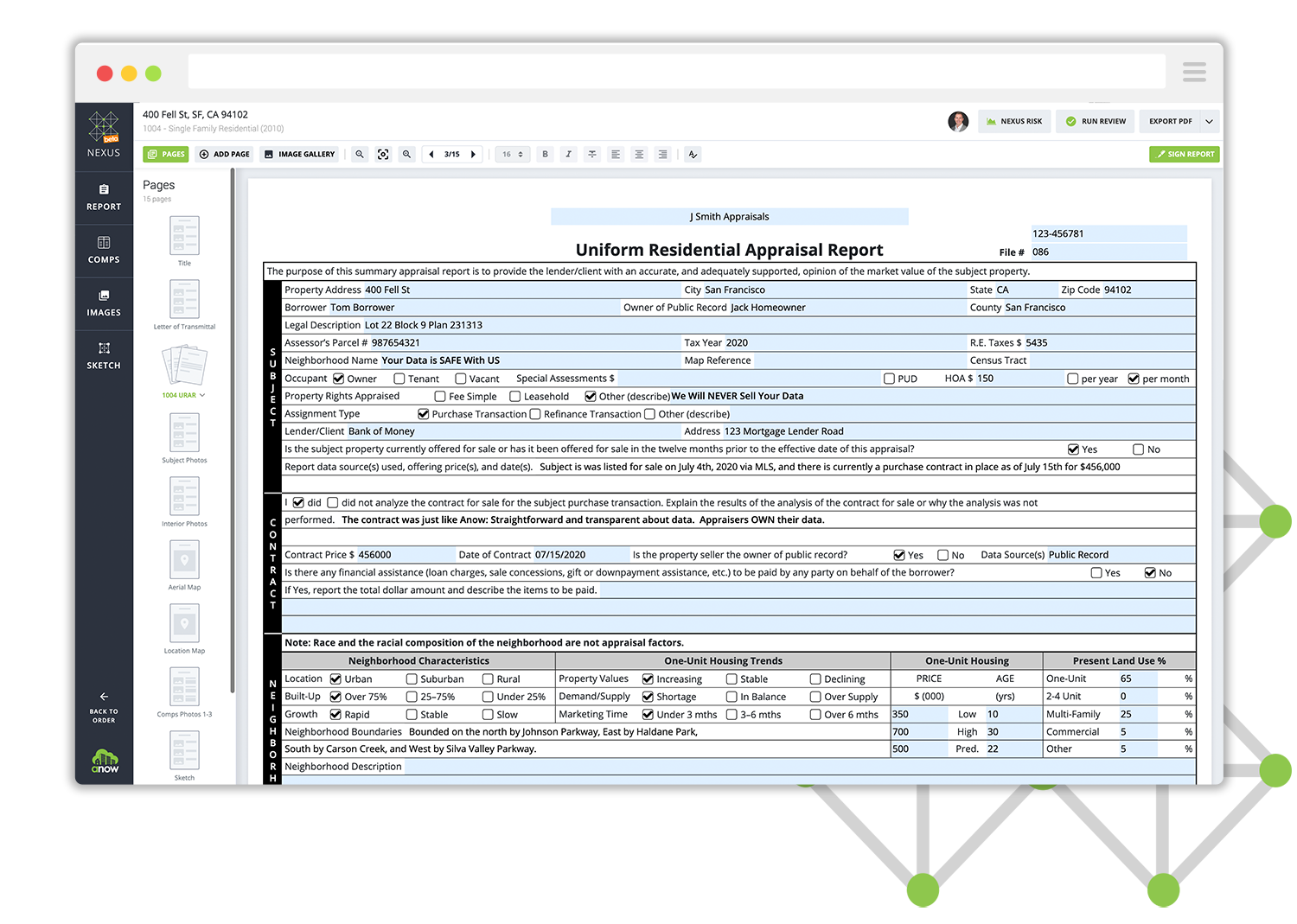This screenshot has height=924, width=1297.
Task: Uncheck the Owner occupant checkbox
Action: point(339,379)
